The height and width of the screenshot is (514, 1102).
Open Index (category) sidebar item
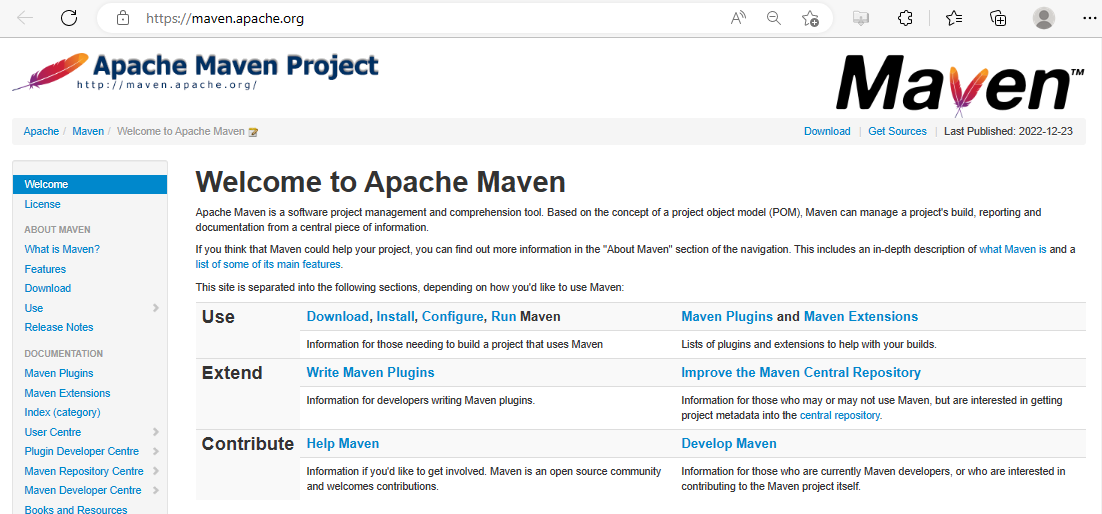pos(63,412)
